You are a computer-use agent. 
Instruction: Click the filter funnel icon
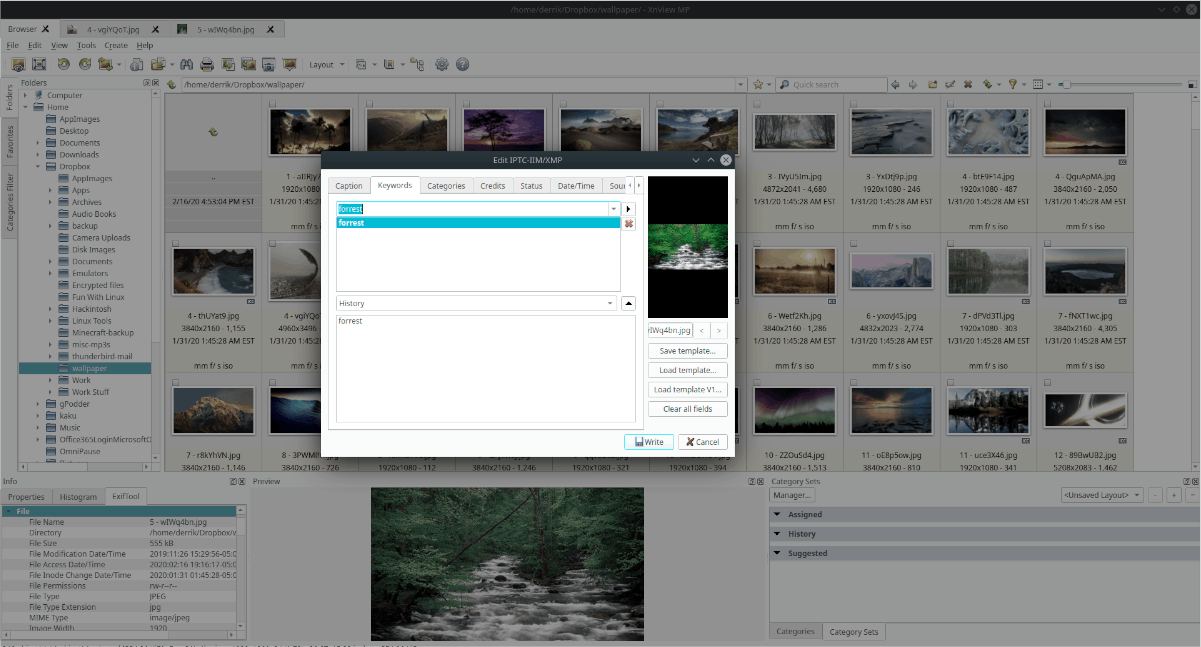click(1012, 84)
